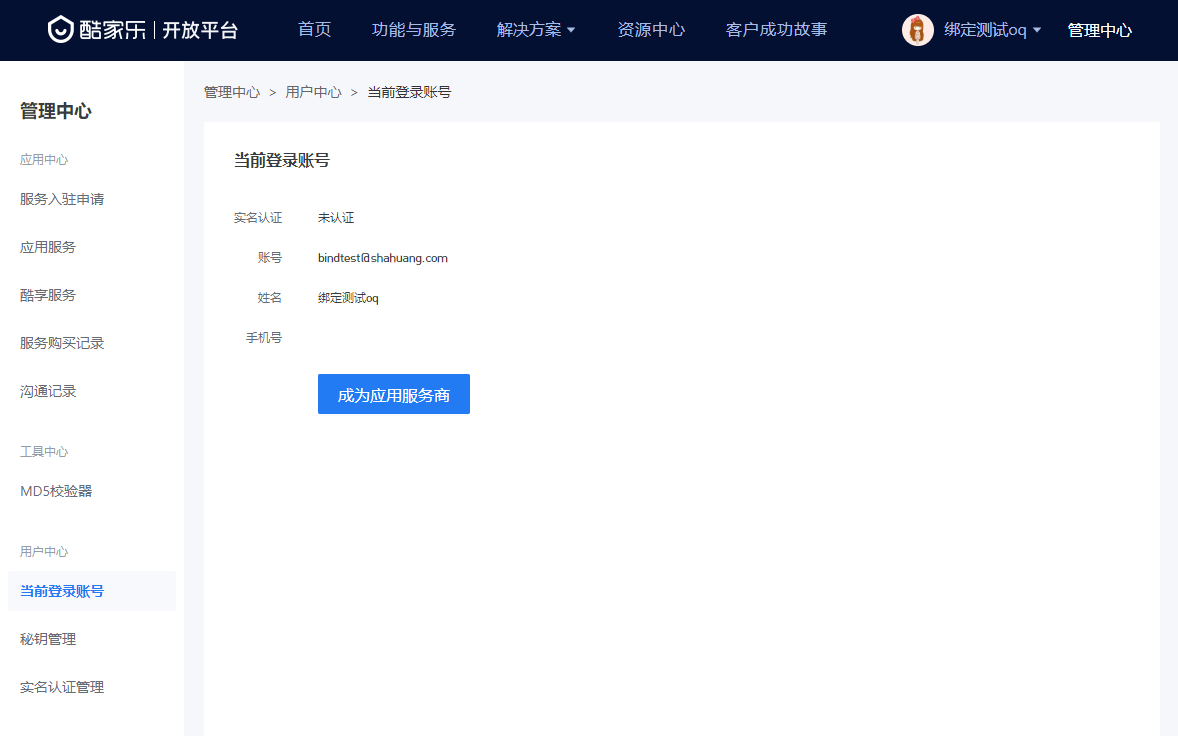Image resolution: width=1178 pixels, height=736 pixels.
Task: Open 服务购买记录 in the sidebar
Action: [x=62, y=343]
